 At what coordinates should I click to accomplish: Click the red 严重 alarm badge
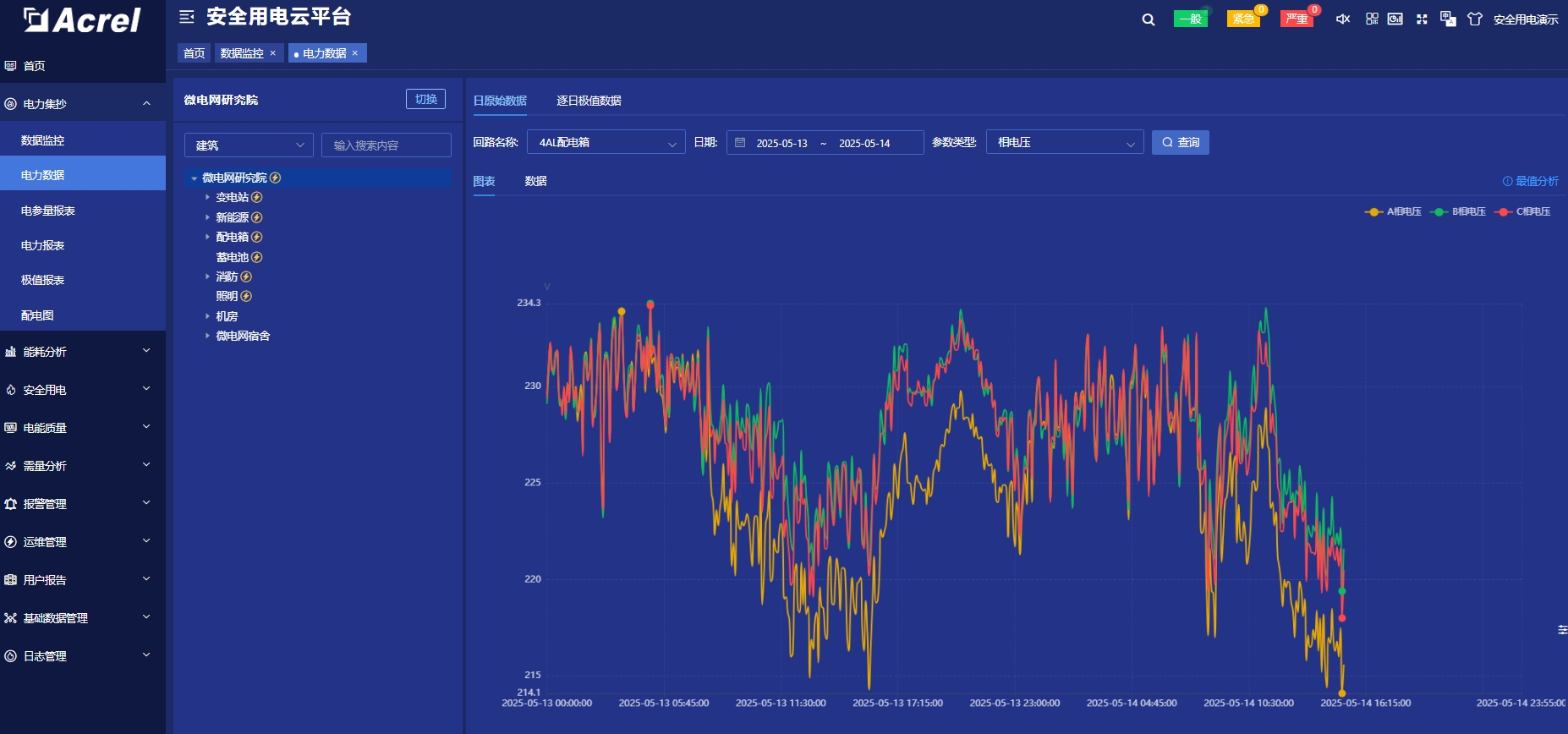click(1297, 19)
